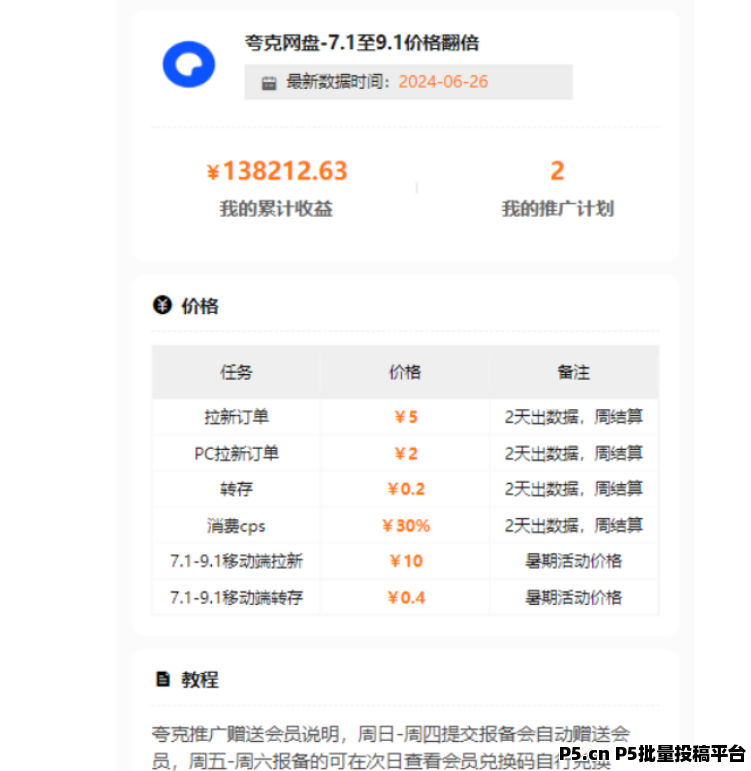Viewport: 751px width, 771px height.
Task: Click the price ¥0.4
Action: pos(406,597)
